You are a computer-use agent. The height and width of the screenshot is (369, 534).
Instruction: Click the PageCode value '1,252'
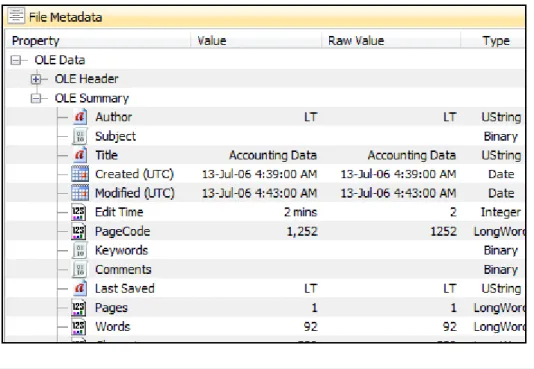pos(302,232)
